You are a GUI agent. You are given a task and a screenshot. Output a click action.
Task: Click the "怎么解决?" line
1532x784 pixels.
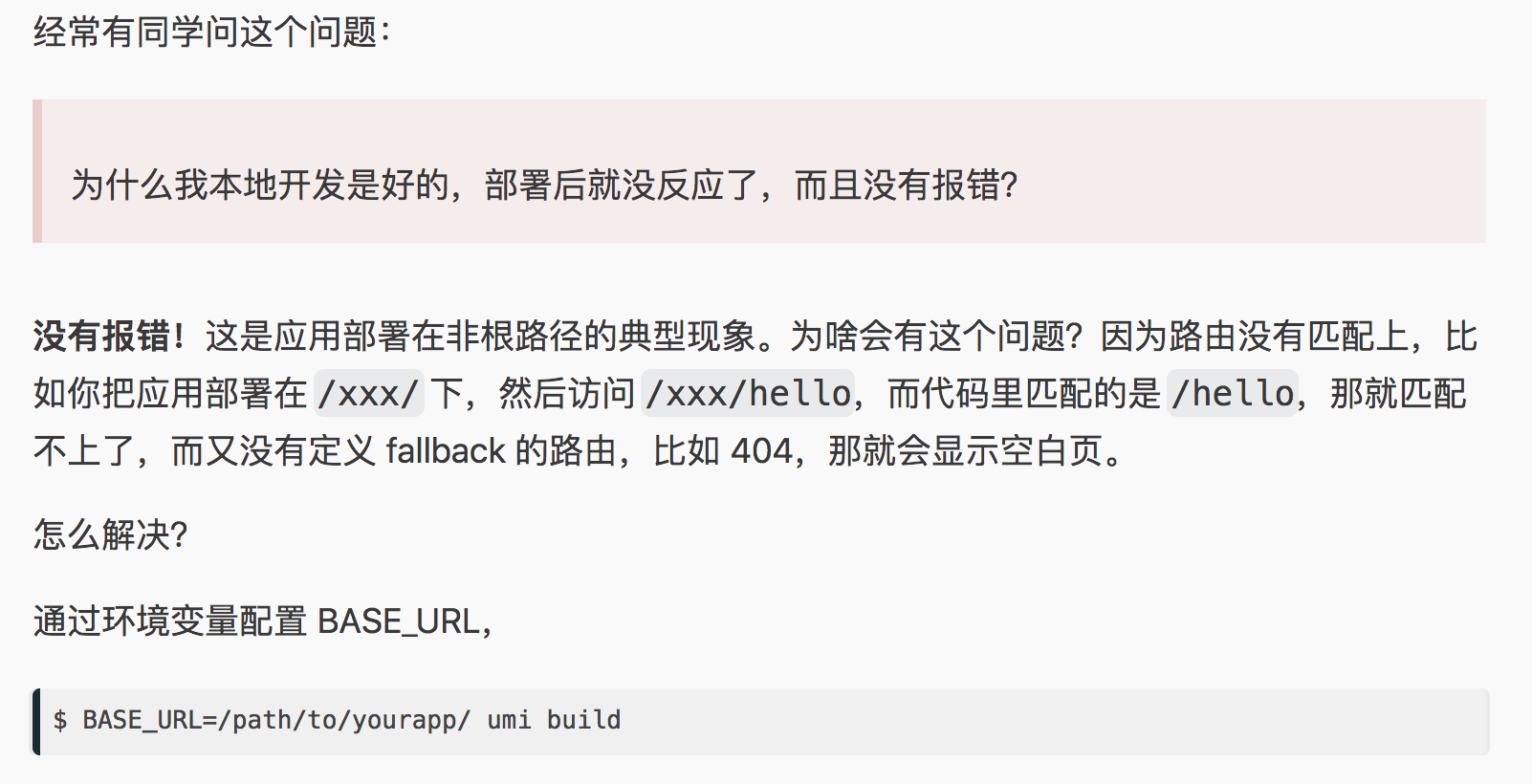click(x=110, y=534)
